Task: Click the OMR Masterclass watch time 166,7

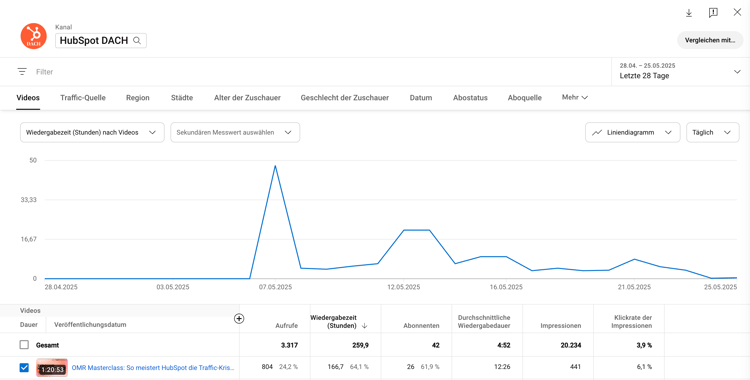Action: [335, 367]
